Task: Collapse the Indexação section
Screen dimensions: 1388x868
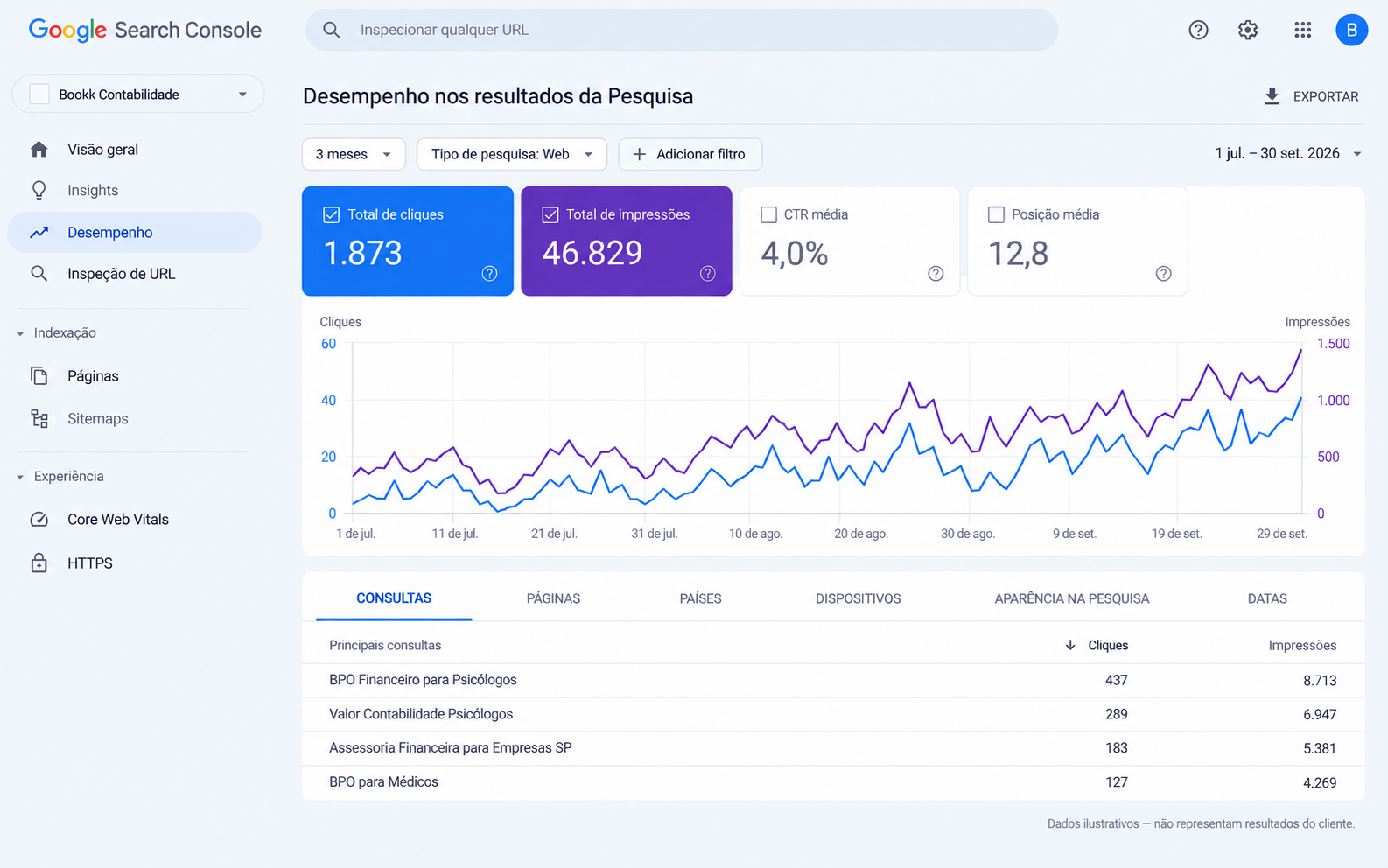Action: pyautogui.click(x=57, y=333)
